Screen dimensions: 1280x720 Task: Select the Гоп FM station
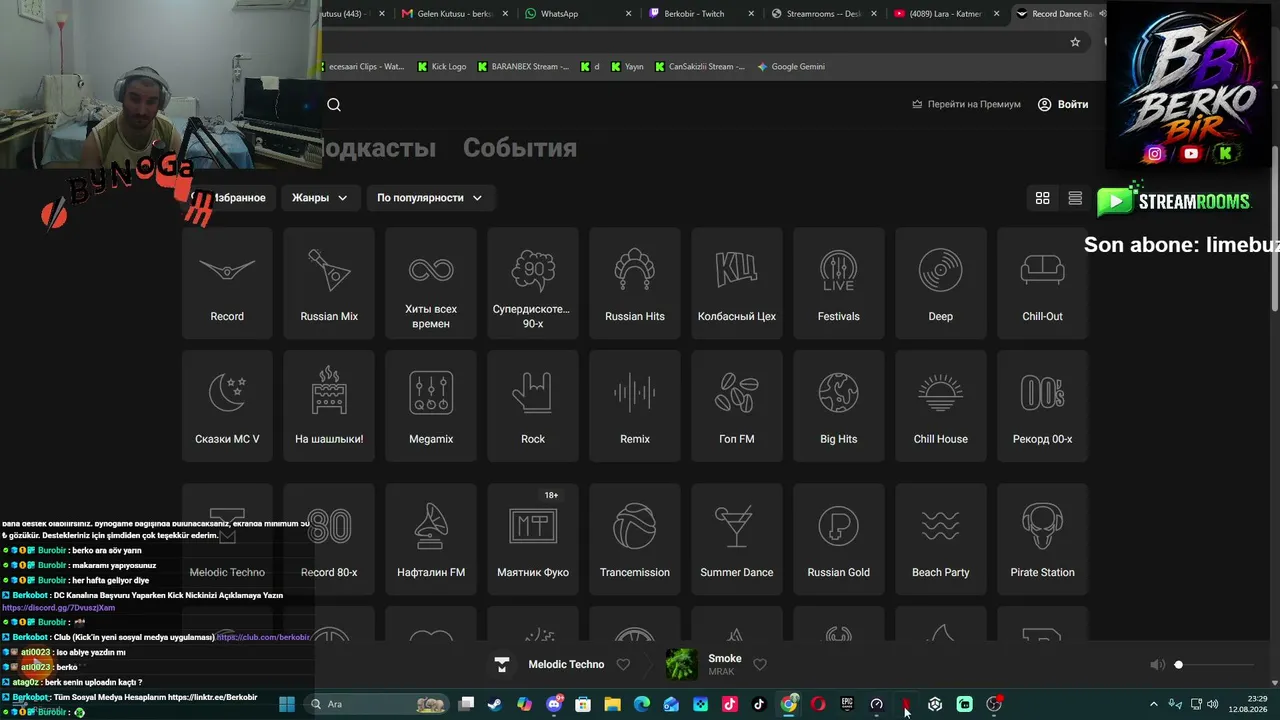[x=737, y=406]
